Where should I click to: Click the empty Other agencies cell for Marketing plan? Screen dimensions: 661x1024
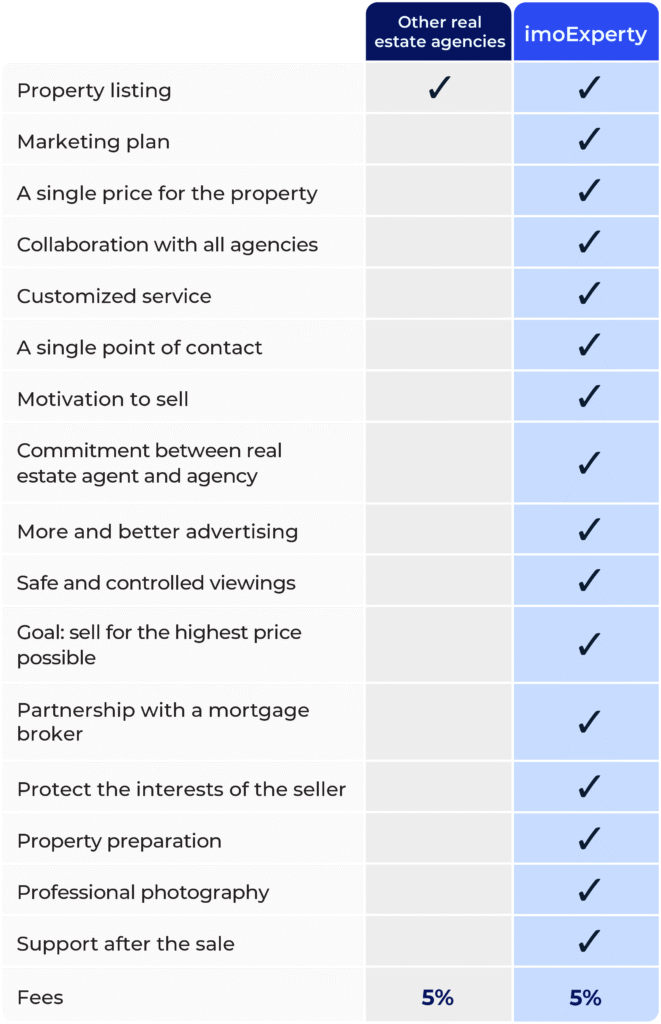point(439,141)
